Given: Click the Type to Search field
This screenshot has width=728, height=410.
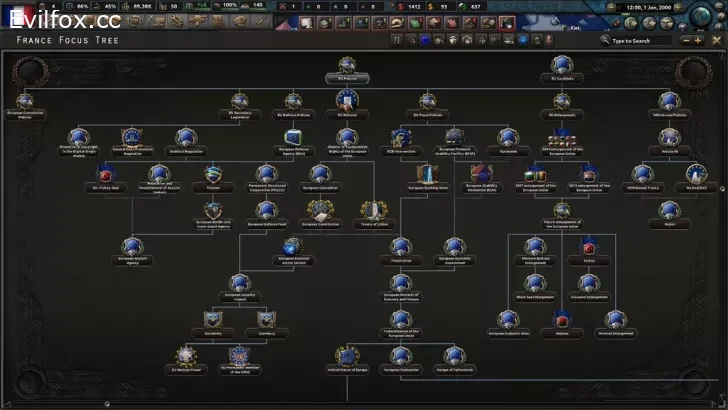Looking at the screenshot, I should click(640, 41).
